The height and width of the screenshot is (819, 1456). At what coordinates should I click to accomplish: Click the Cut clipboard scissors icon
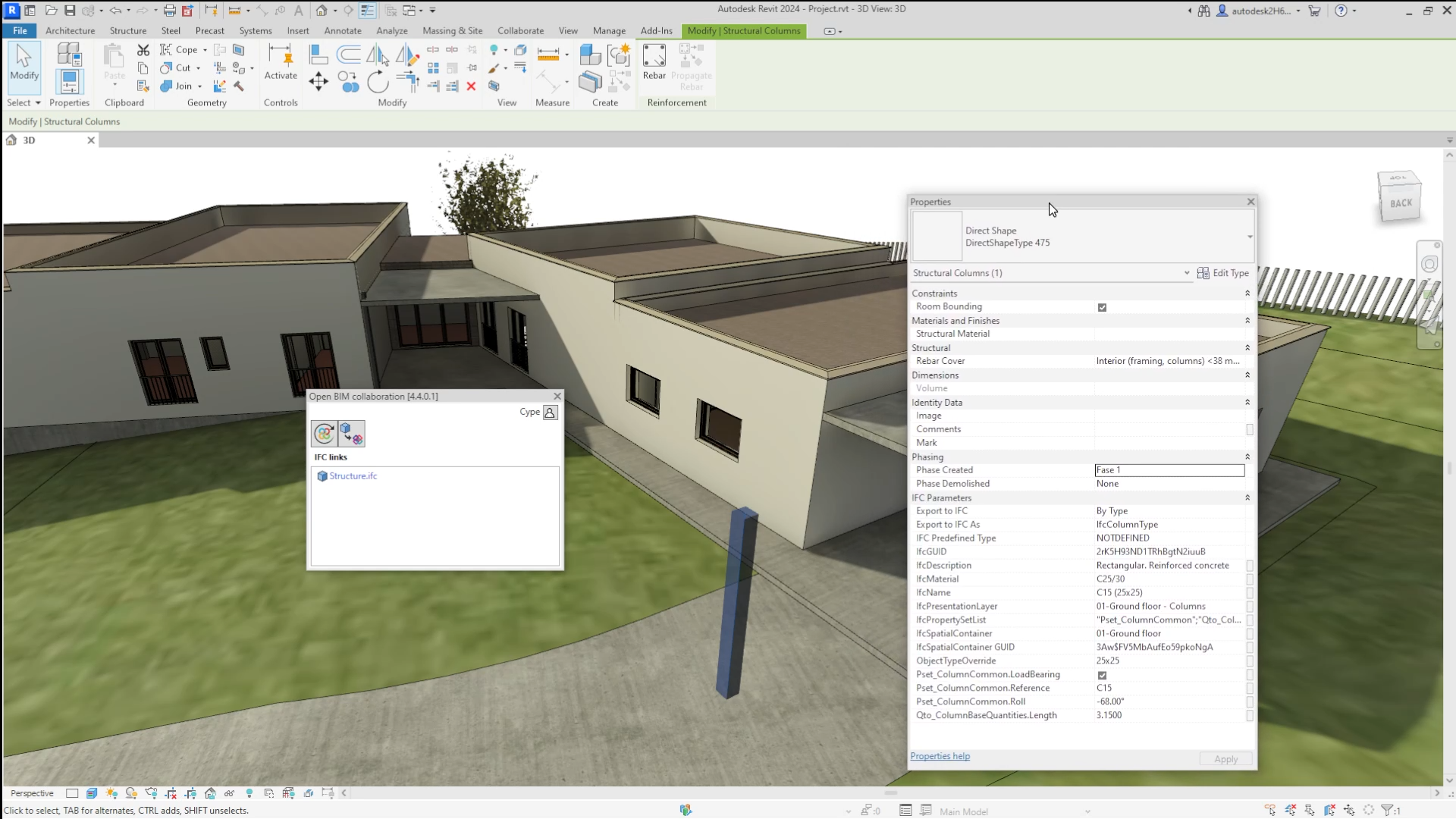[143, 50]
